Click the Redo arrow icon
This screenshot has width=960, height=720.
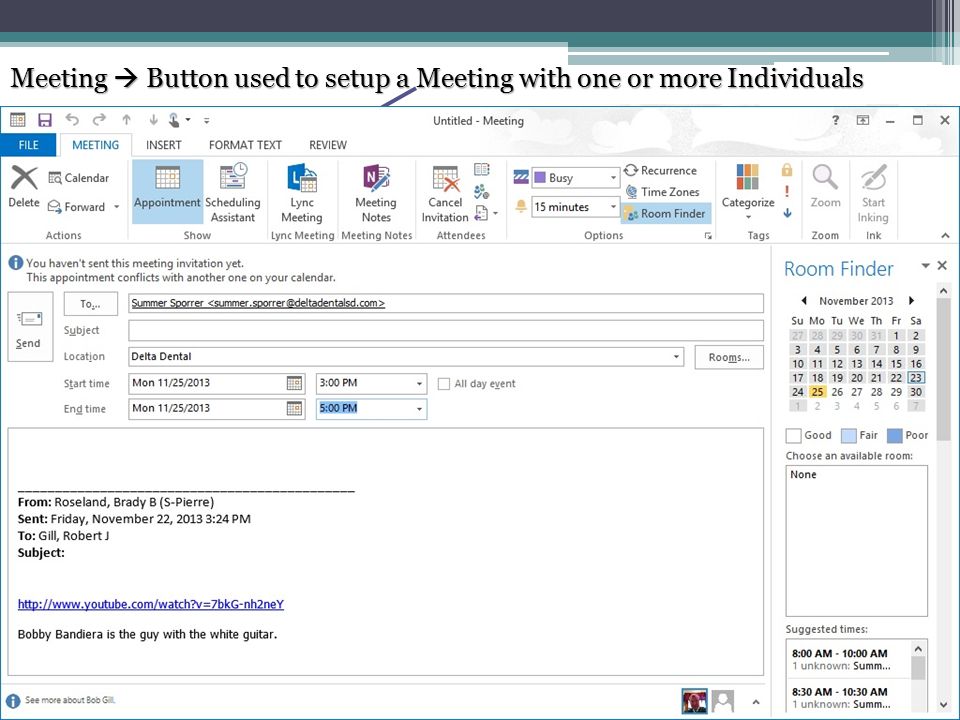[99, 119]
